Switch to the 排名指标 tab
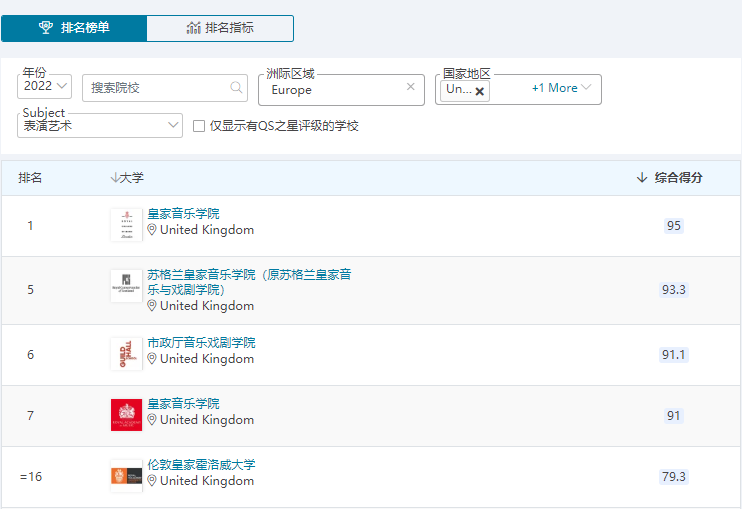The height and width of the screenshot is (509, 742). (x=220, y=28)
